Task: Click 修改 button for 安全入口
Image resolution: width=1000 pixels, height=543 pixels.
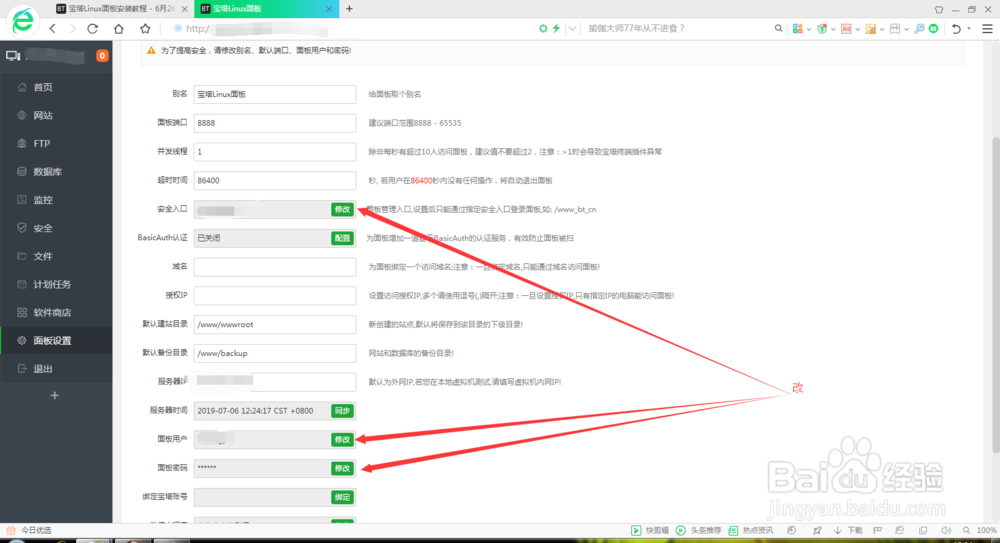Action: [342, 209]
